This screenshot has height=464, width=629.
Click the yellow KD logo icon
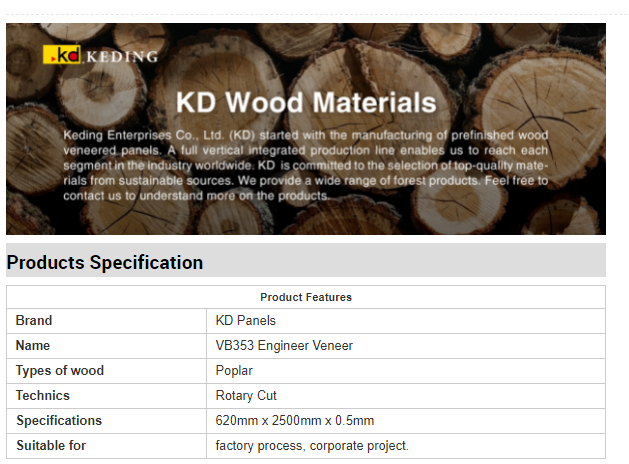pyautogui.click(x=62, y=56)
